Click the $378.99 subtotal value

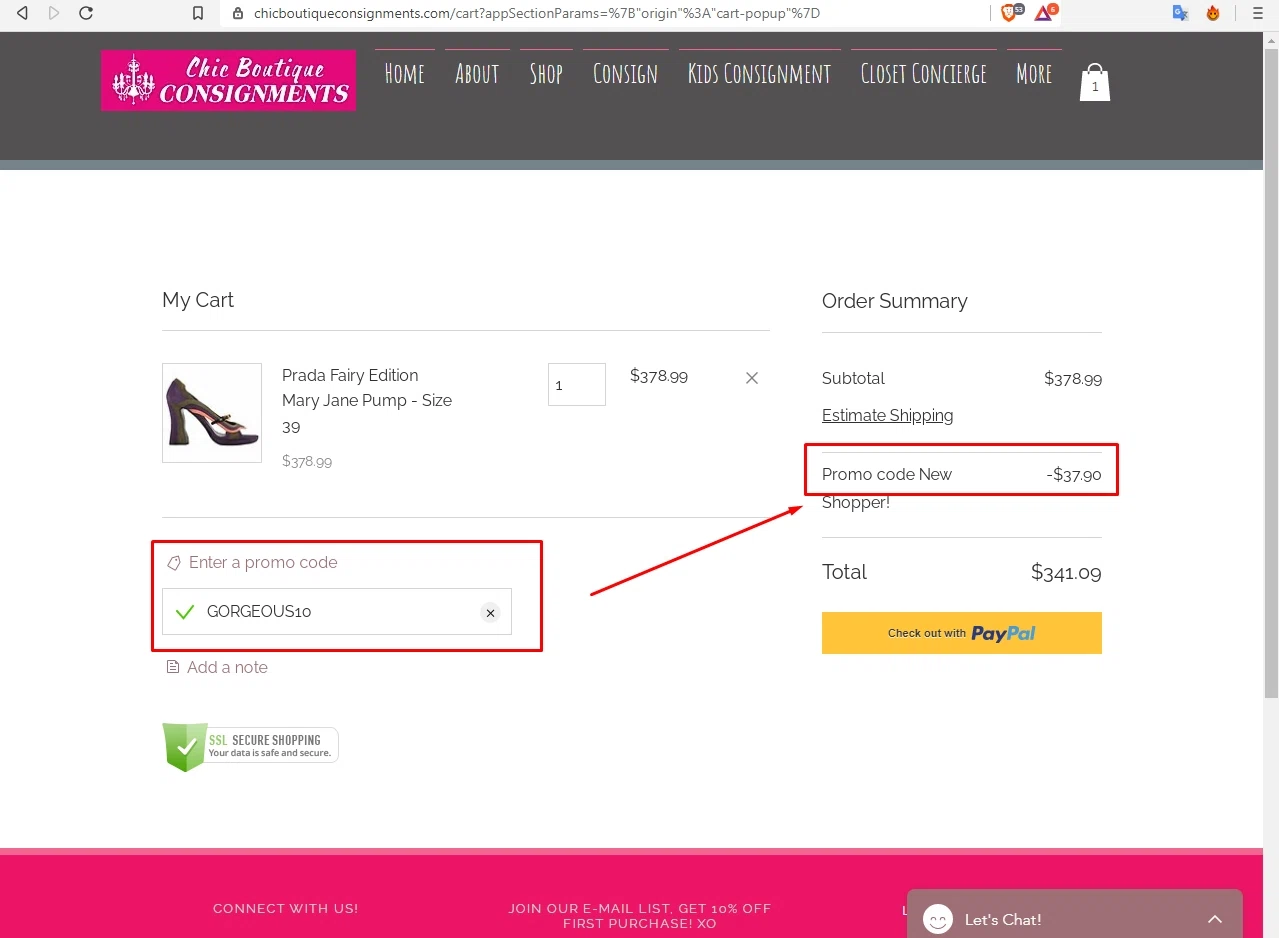[x=1073, y=379]
